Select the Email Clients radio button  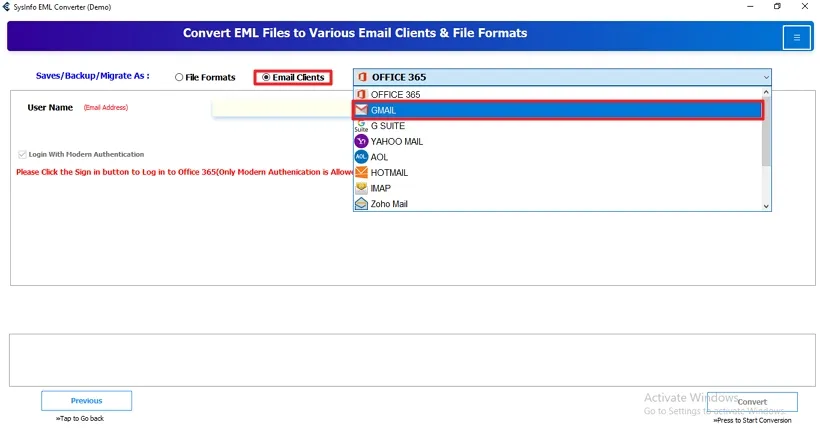click(266, 77)
